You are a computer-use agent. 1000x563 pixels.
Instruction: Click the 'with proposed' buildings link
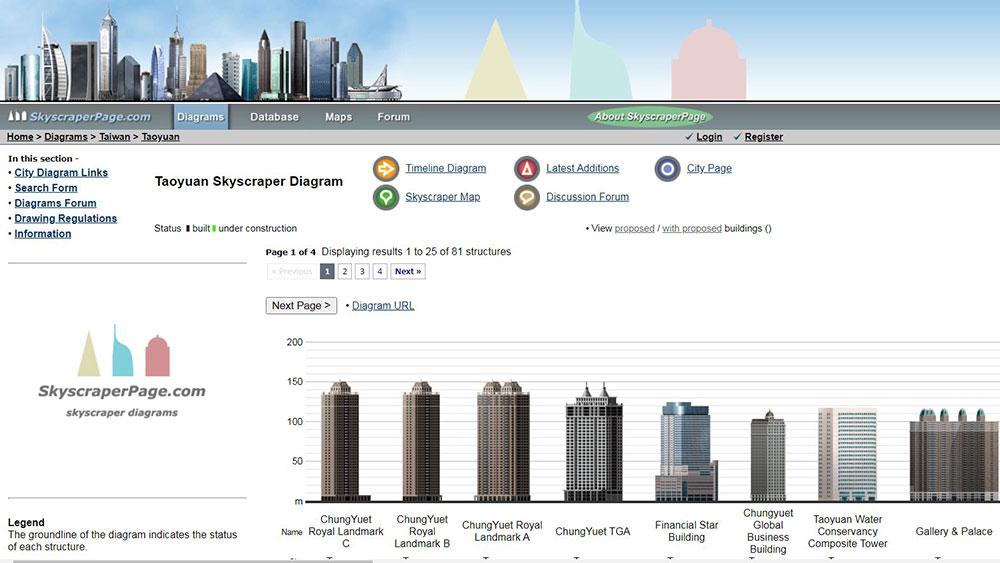(692, 228)
